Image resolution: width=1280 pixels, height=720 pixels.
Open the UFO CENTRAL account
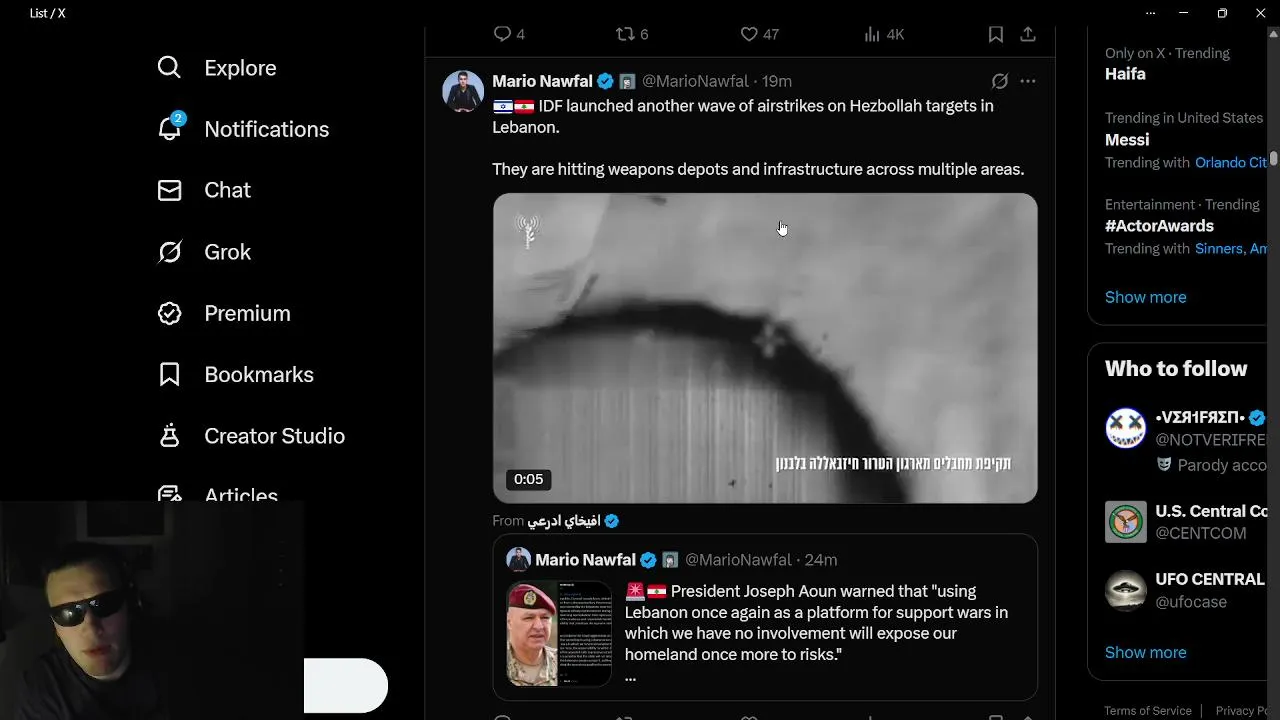[1209, 579]
